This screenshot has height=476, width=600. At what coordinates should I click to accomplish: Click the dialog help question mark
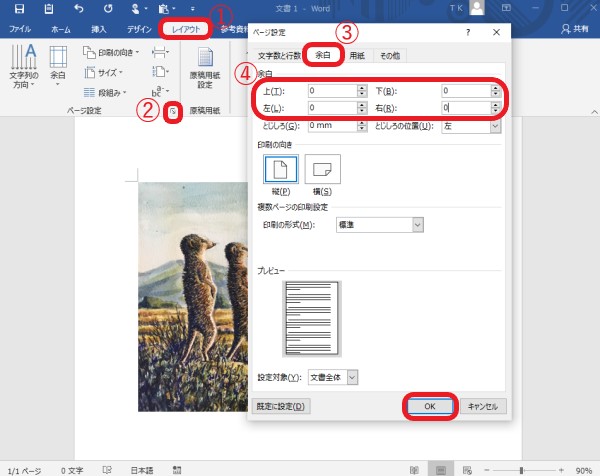click(x=468, y=33)
